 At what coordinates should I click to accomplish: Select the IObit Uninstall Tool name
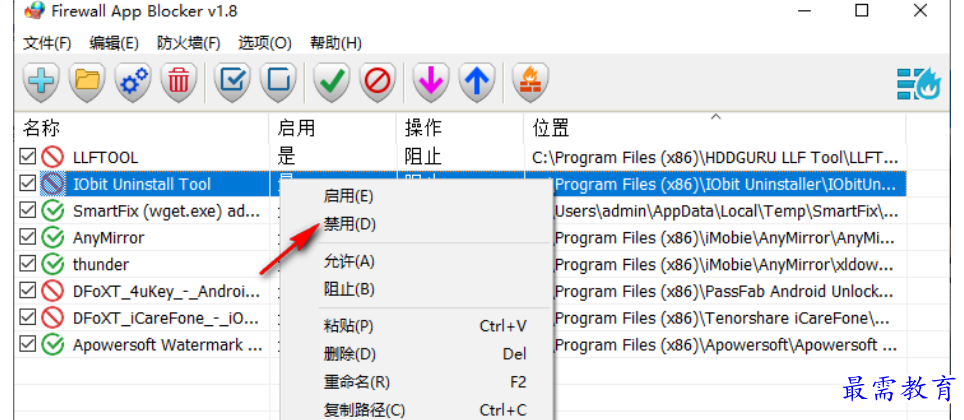coord(142,184)
